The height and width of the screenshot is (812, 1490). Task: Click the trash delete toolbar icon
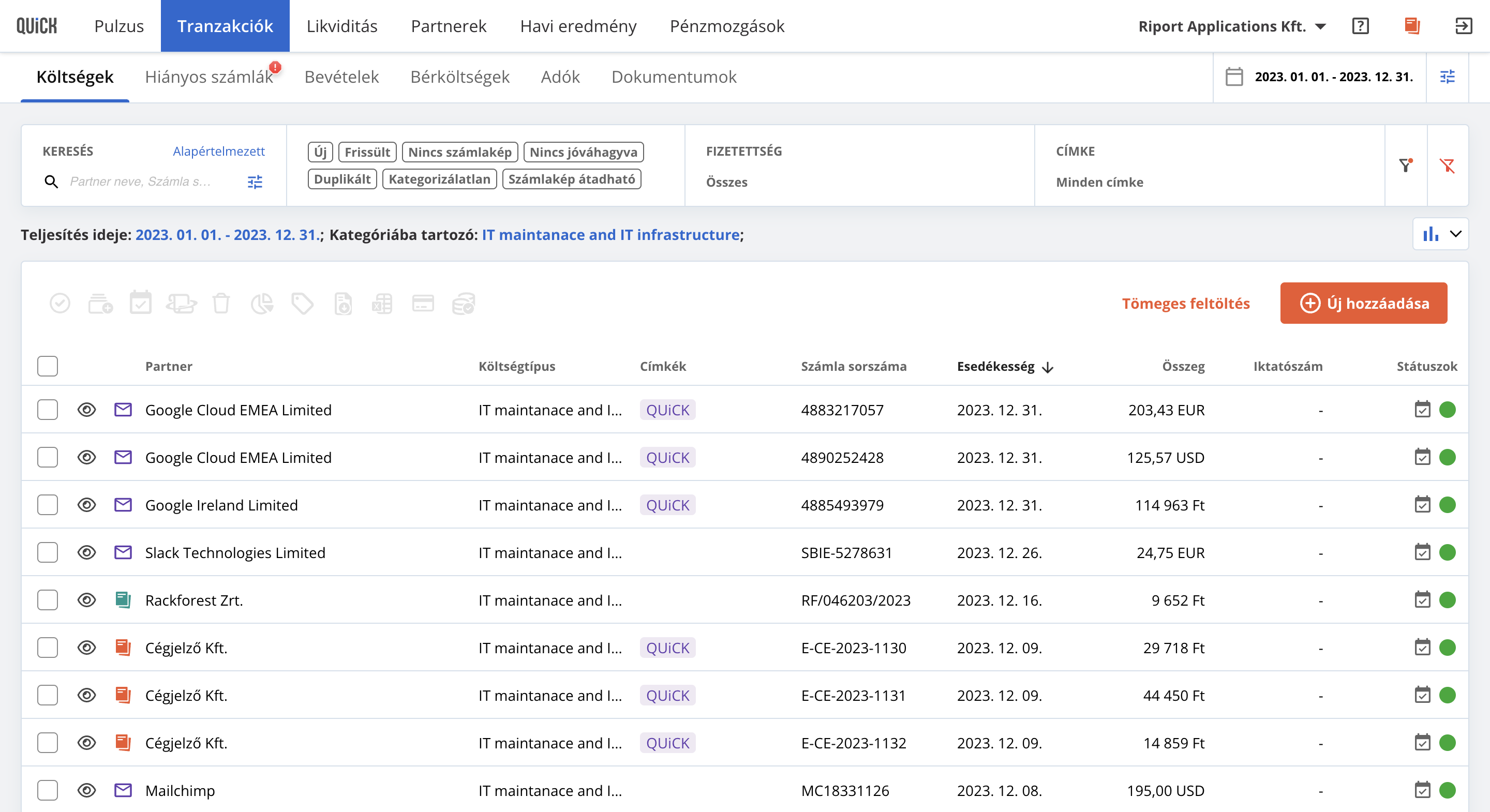(221, 303)
